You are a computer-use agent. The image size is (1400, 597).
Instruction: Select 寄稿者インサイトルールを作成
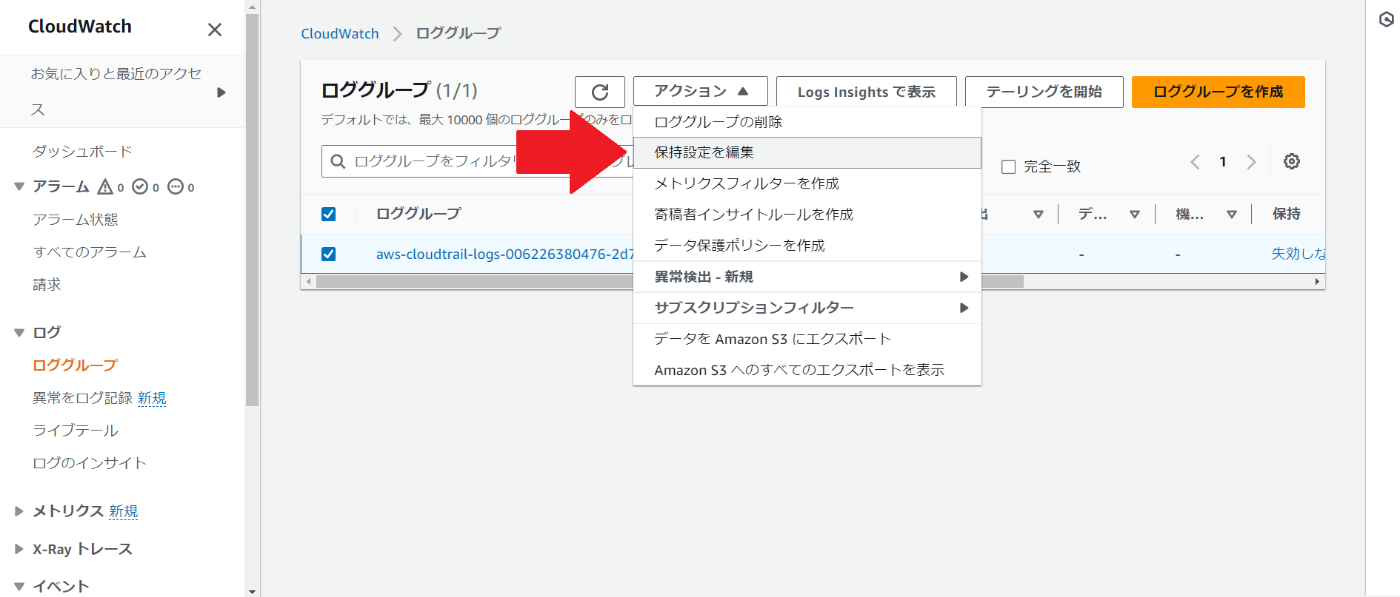807,215
